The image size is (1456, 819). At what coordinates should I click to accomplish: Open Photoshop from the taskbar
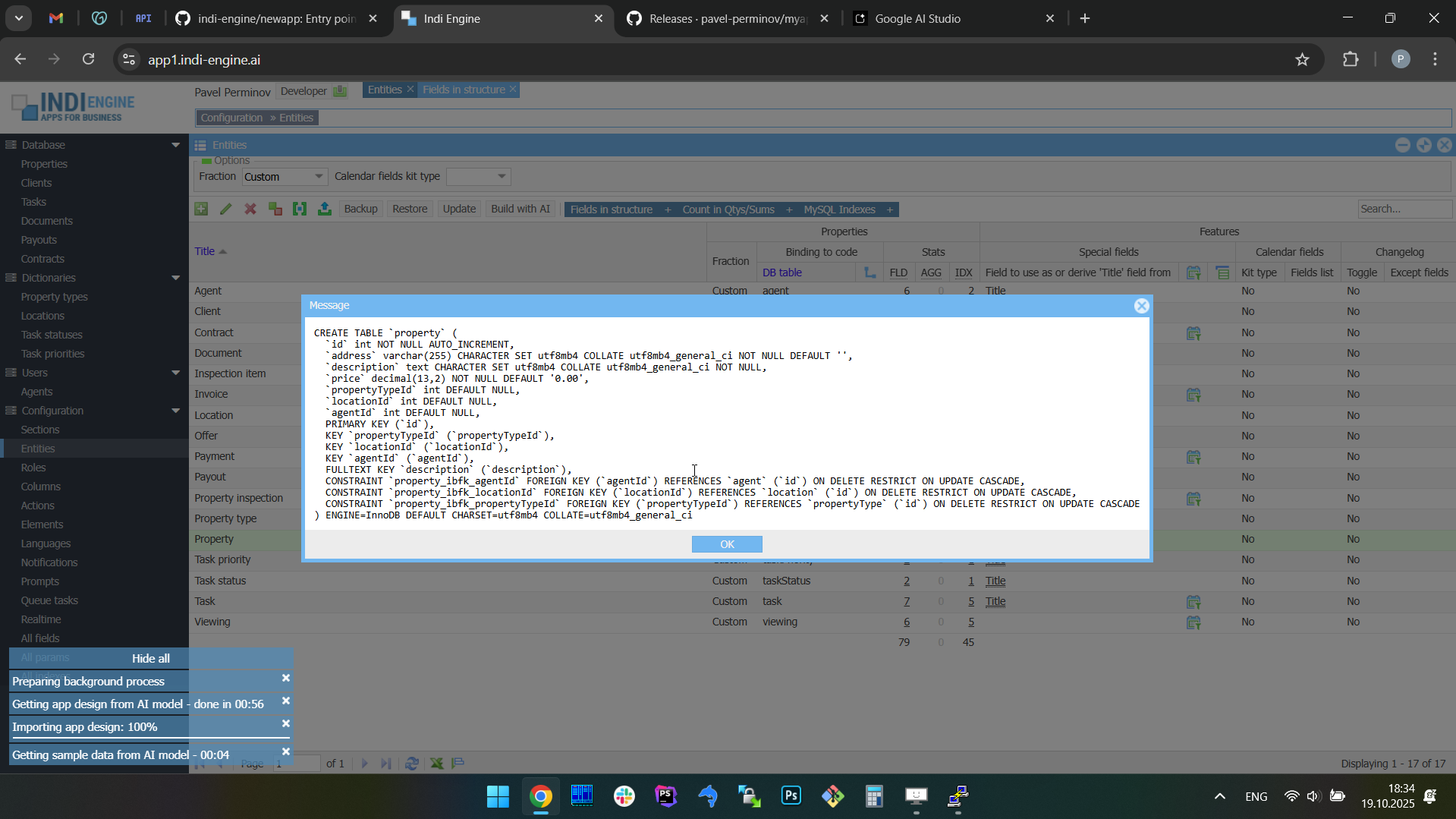pyautogui.click(x=791, y=796)
